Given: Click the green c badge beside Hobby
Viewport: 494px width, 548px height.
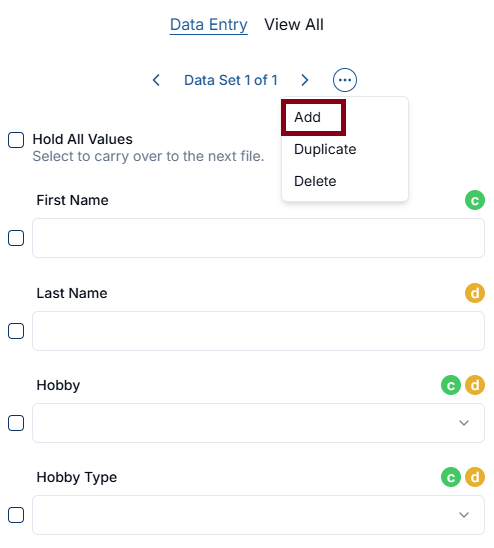Looking at the screenshot, I should [x=451, y=385].
